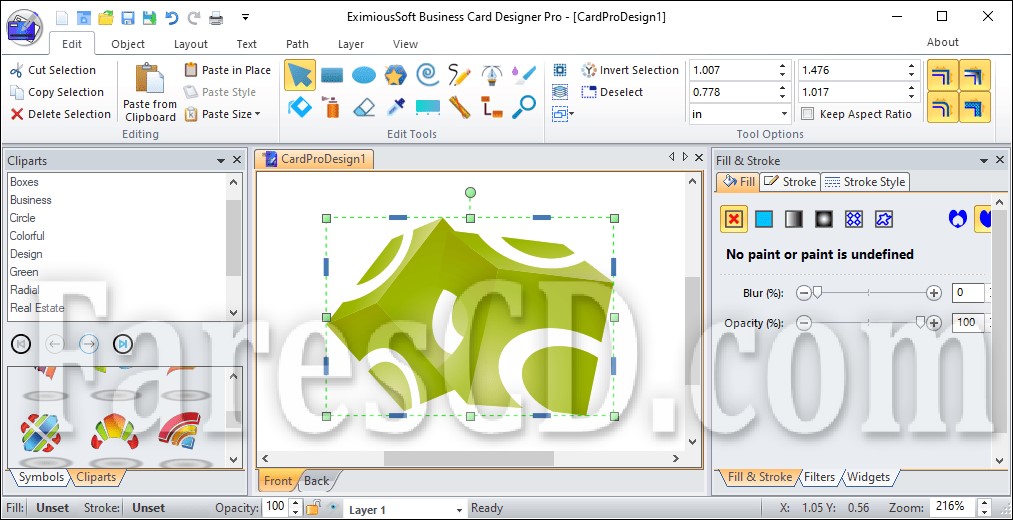Select the Eyedropper color picker tool
Screen dimensions: 1013x520
(x=395, y=107)
